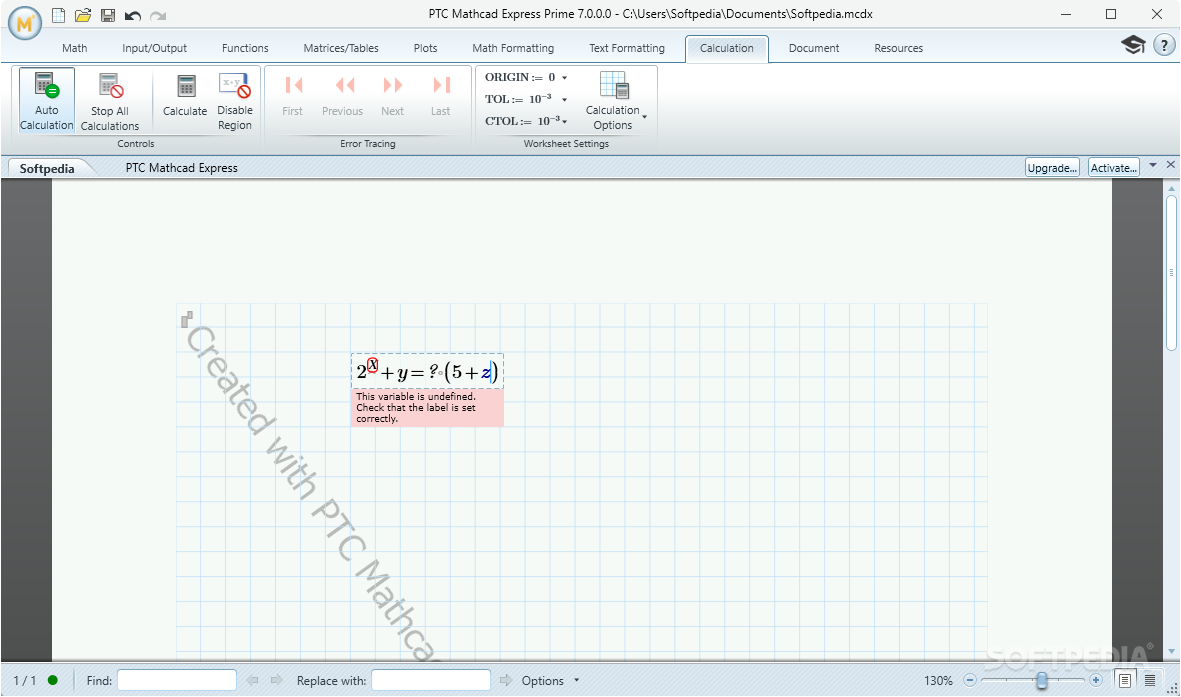Zoom in with plus button
Viewport: 1181px width, 697px height.
coord(1096,680)
